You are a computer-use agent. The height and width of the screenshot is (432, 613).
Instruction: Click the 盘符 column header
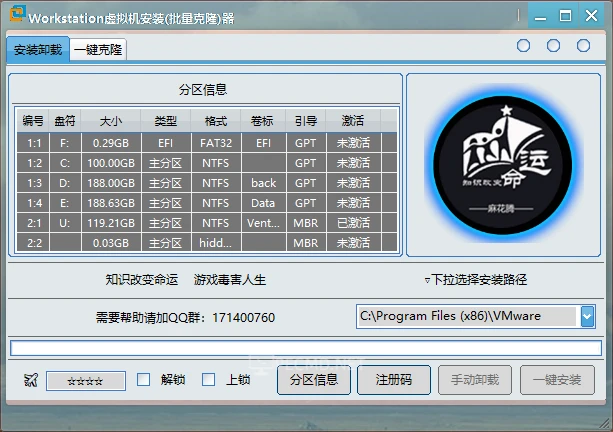coord(65,121)
